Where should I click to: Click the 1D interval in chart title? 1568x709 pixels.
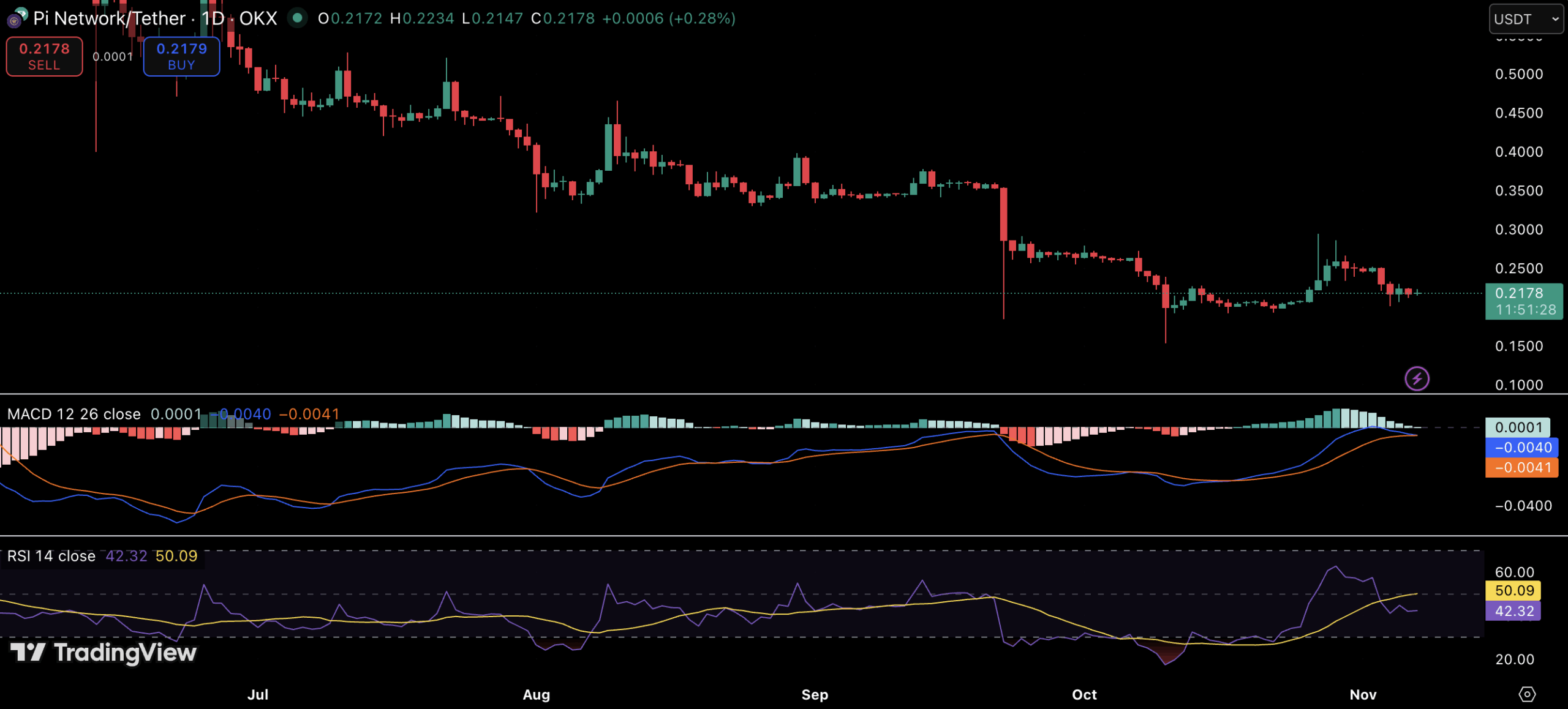pyautogui.click(x=213, y=18)
